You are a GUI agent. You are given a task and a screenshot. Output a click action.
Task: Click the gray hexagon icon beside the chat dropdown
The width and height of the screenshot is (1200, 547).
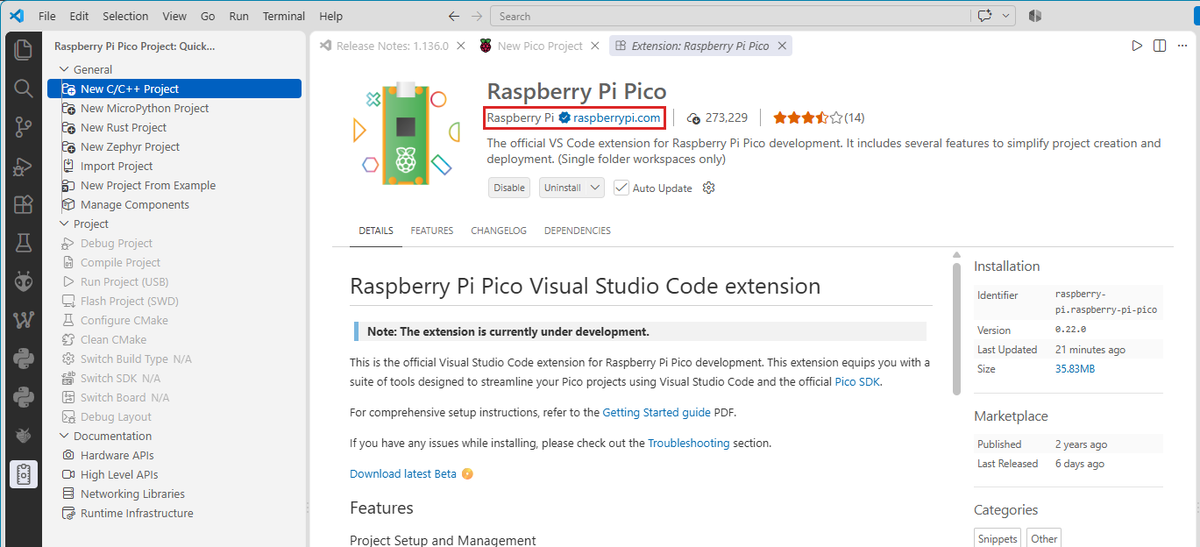pyautogui.click(x=1035, y=16)
